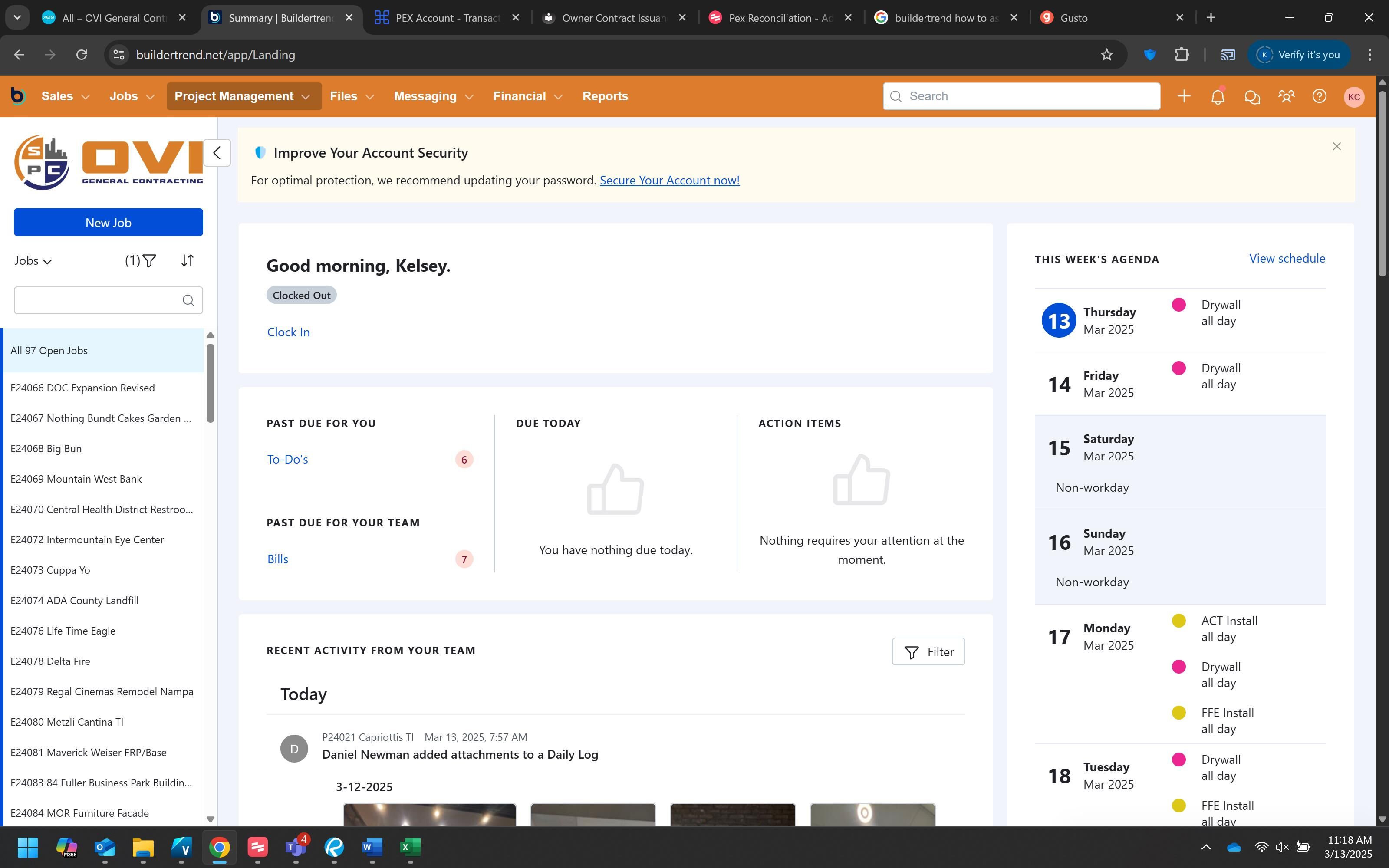The image size is (1389, 868).
Task: Open the help question mark icon
Action: pos(1319,96)
